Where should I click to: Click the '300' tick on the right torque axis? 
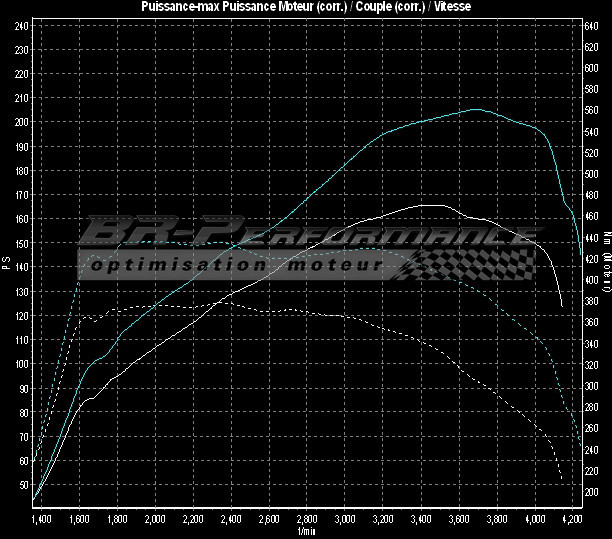pos(590,386)
